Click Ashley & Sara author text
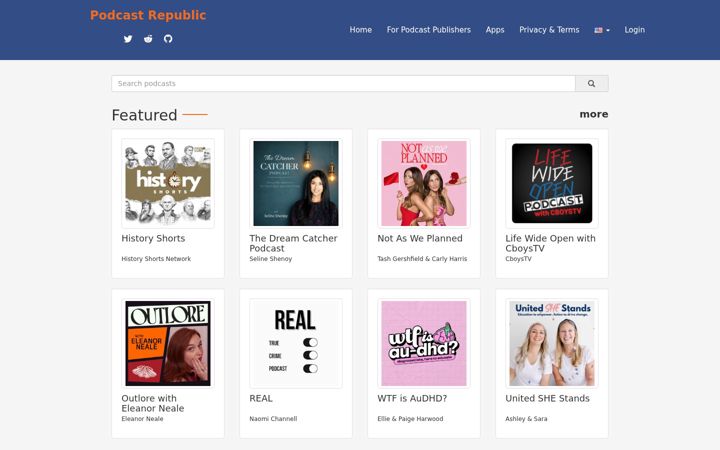 526,419
